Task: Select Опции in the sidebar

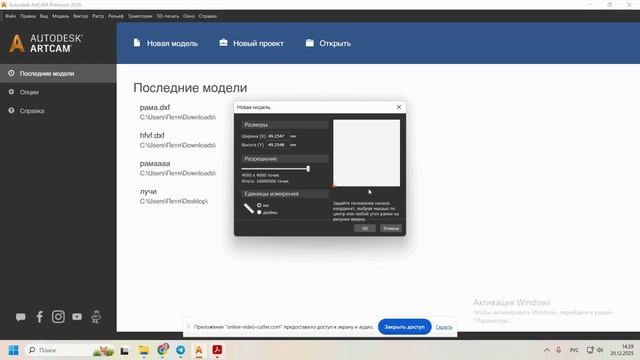Action: pos(58,92)
